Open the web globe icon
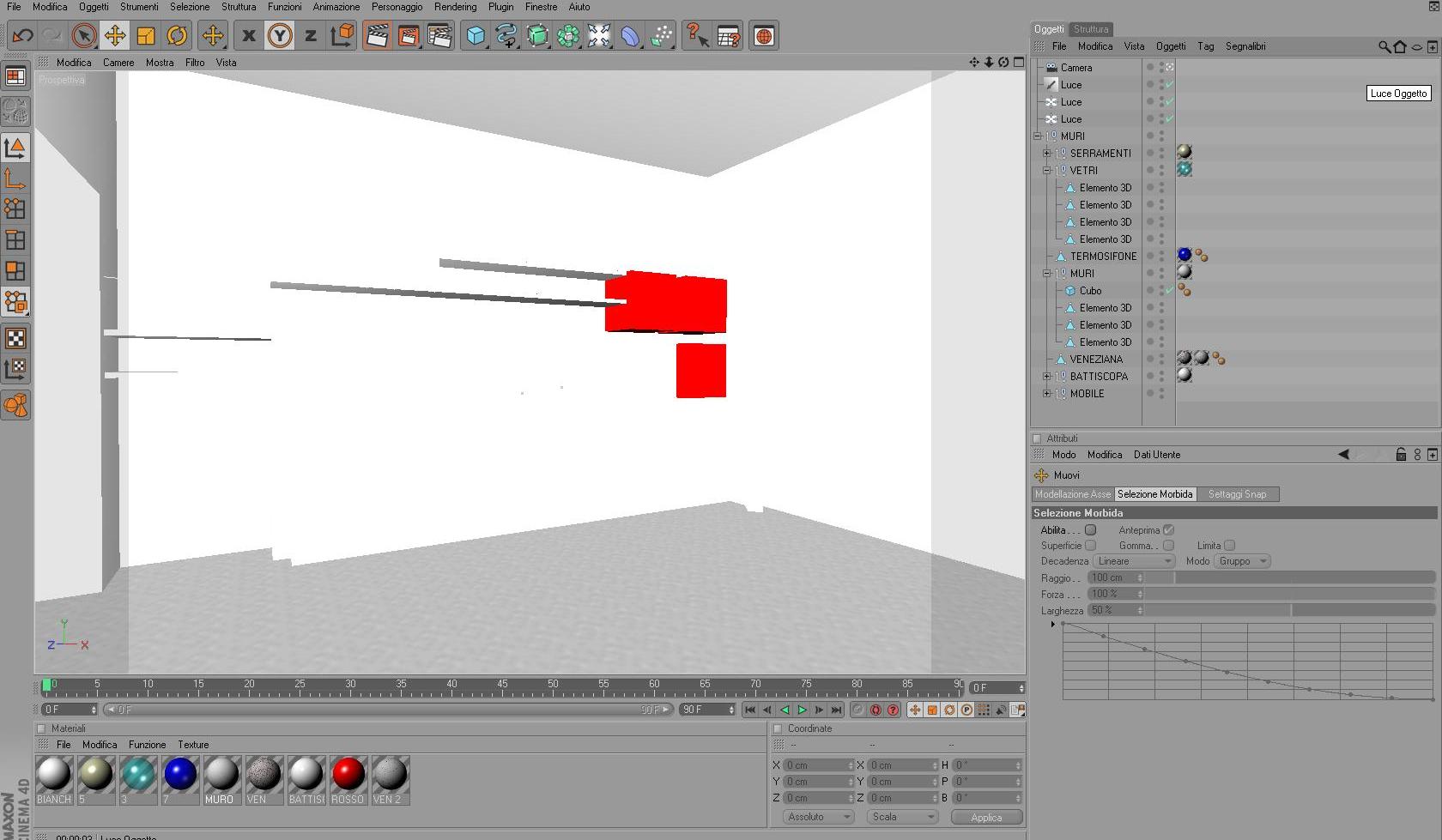The height and width of the screenshot is (840, 1442). coord(764,36)
